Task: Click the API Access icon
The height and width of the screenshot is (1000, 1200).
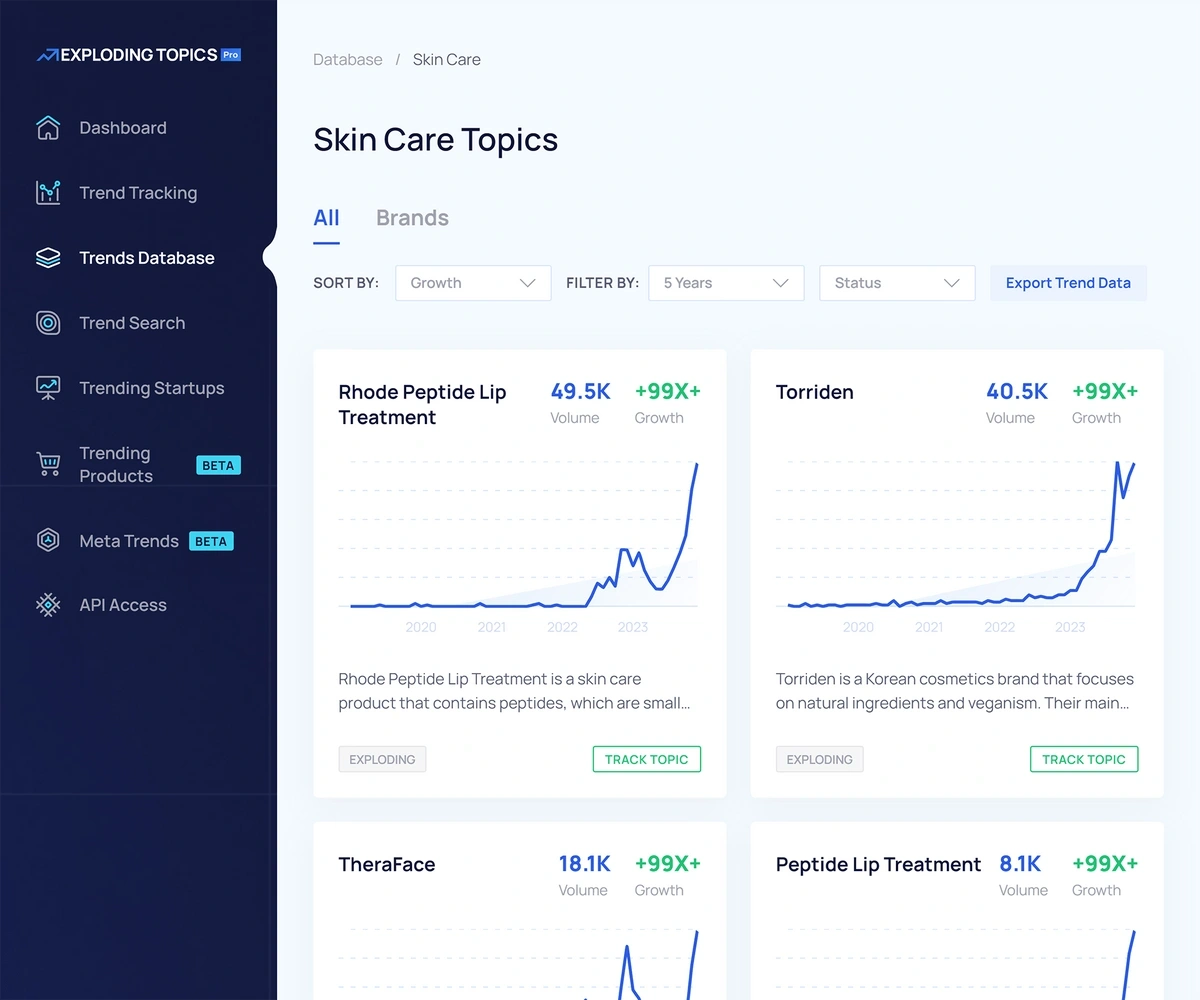Action: pyautogui.click(x=48, y=605)
